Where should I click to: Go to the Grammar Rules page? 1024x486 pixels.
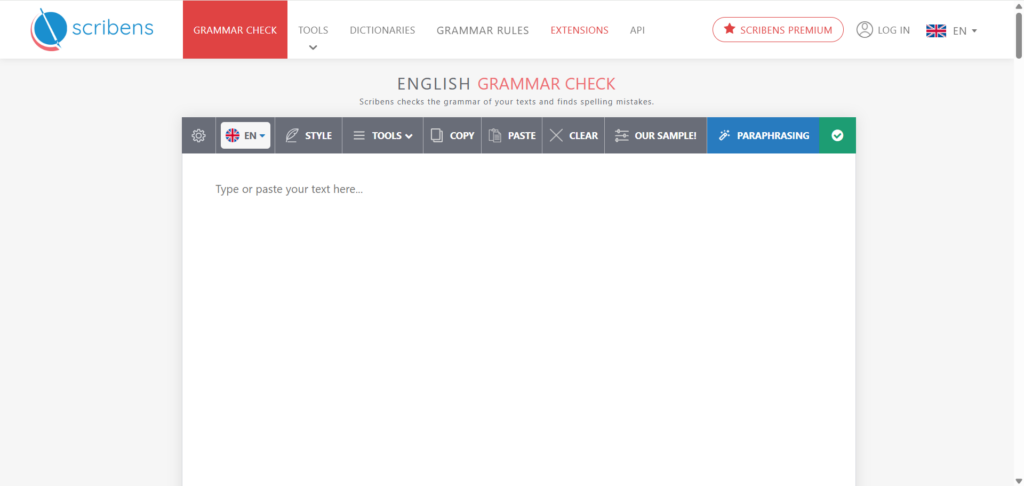(482, 30)
